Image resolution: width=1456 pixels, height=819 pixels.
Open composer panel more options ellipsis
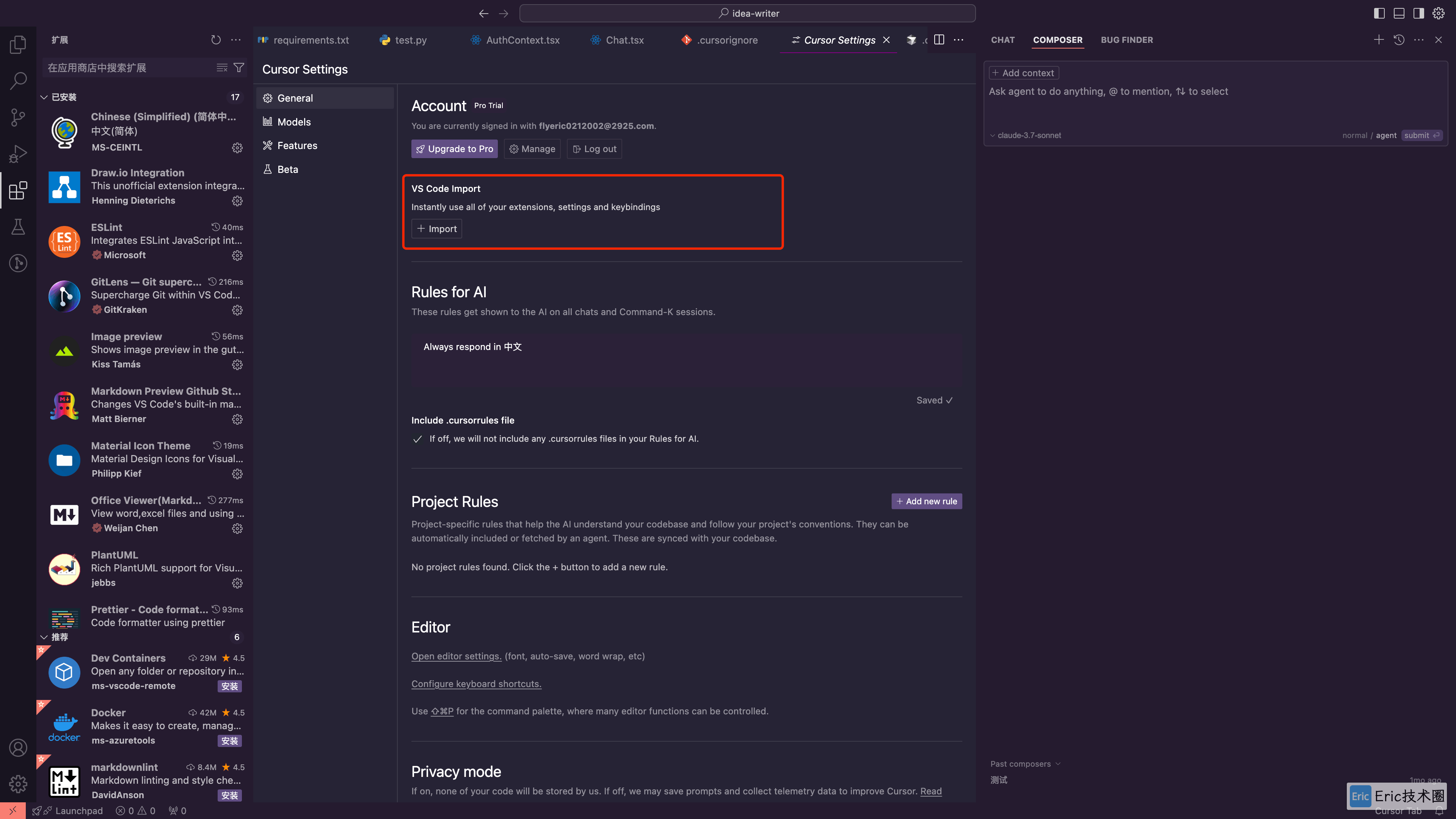[1419, 39]
